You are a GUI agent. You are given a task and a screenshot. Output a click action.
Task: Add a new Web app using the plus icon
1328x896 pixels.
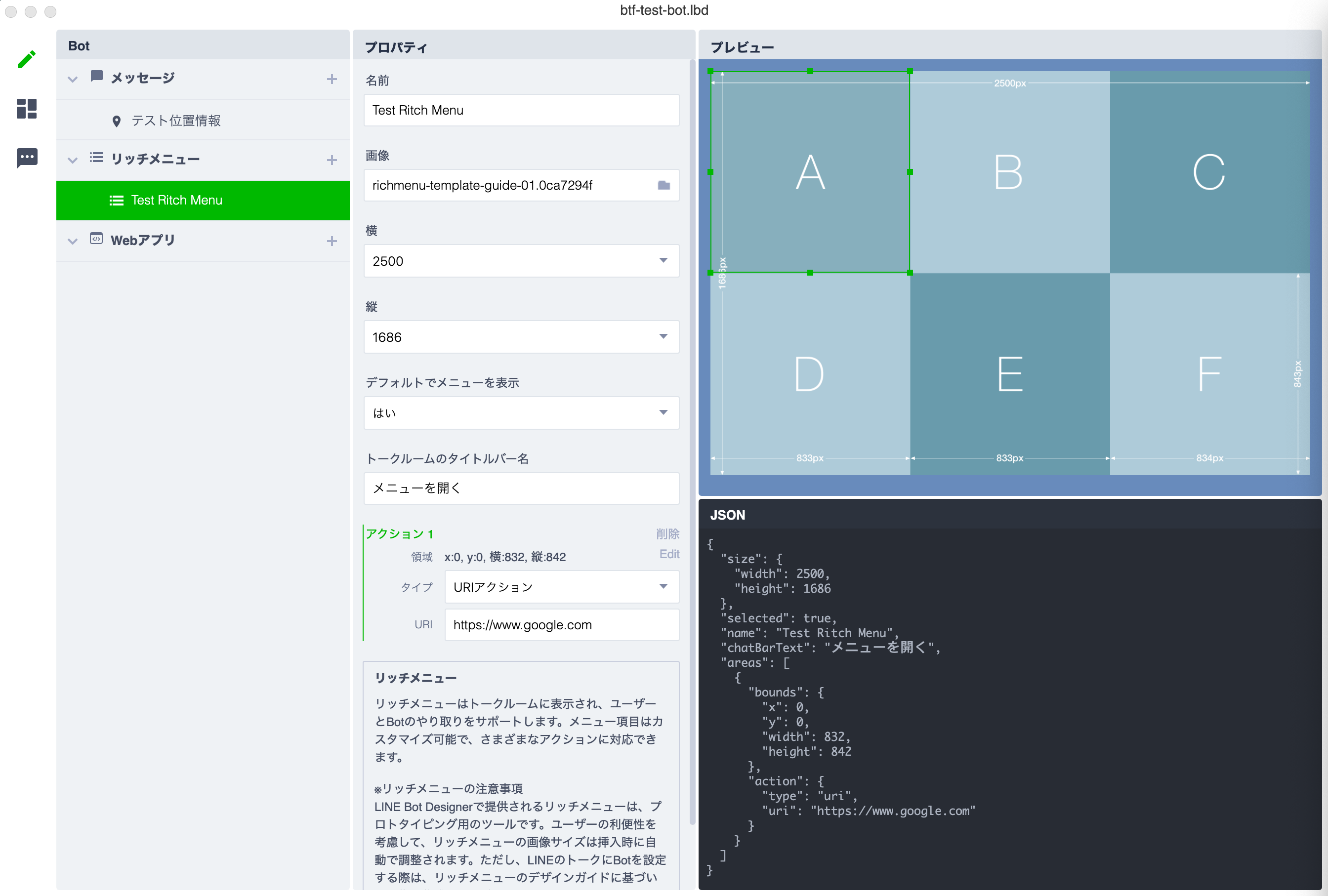pos(332,241)
